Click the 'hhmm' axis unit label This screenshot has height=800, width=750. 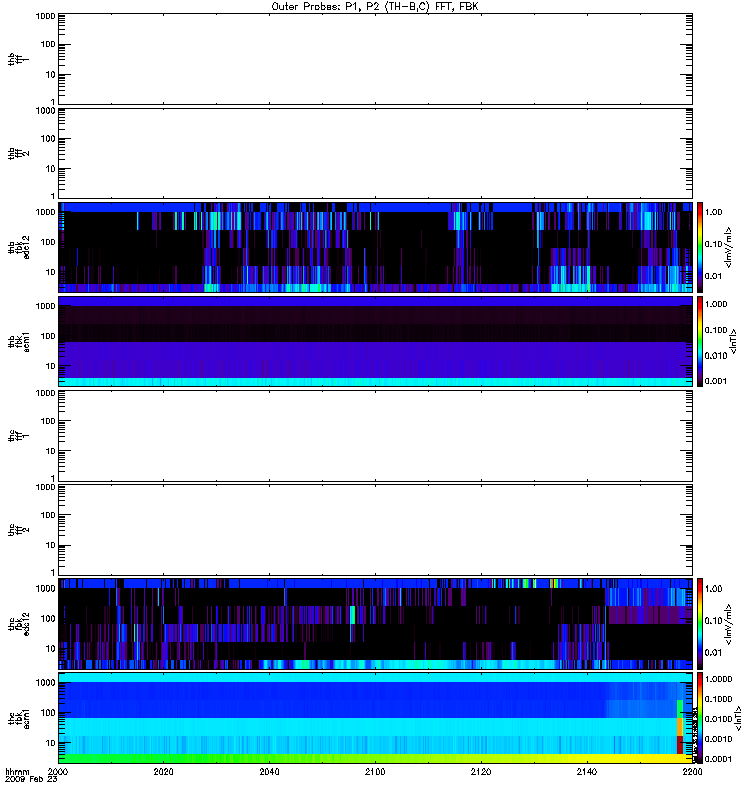pyautogui.click(x=17, y=771)
